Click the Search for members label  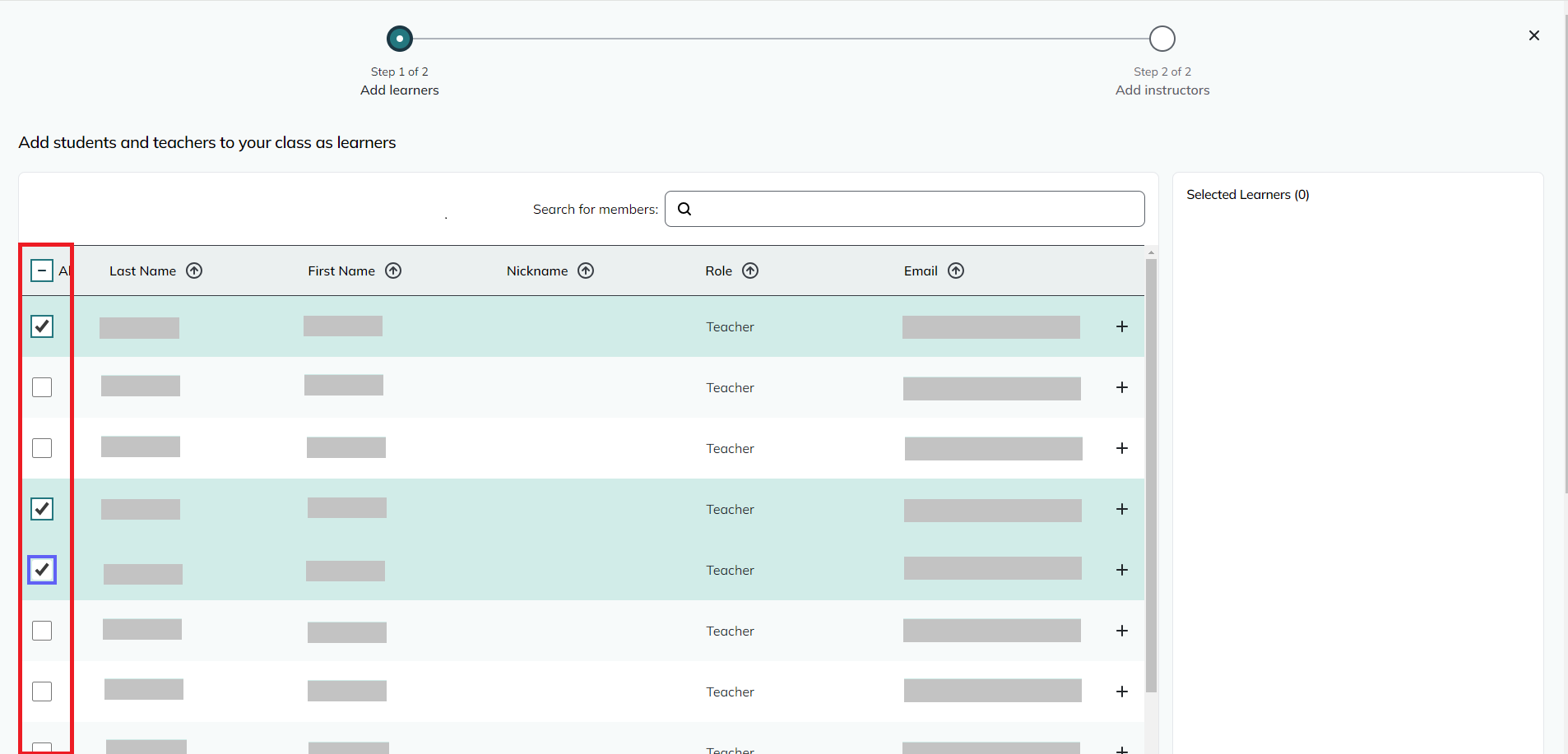pyautogui.click(x=596, y=209)
